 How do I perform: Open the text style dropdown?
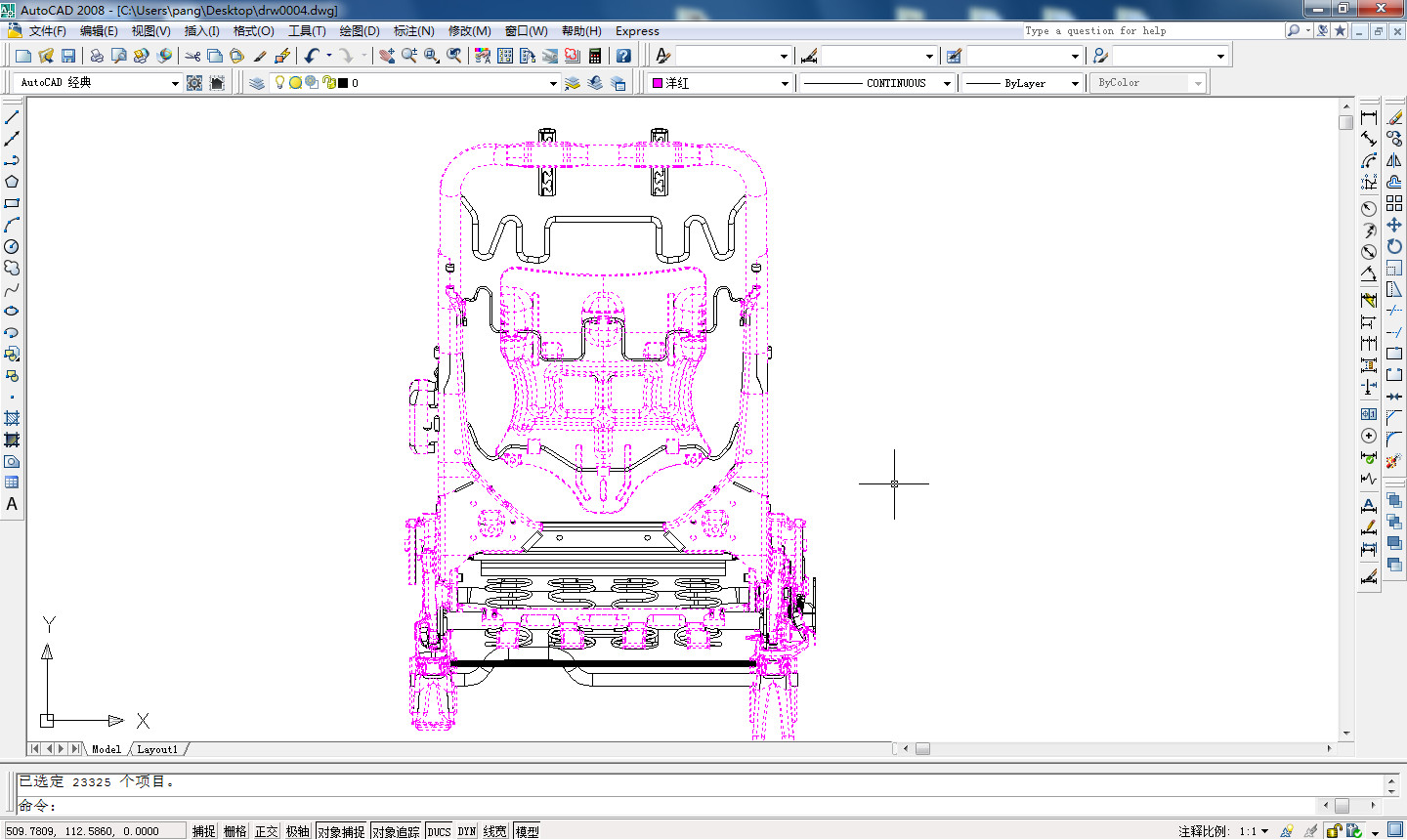[784, 56]
